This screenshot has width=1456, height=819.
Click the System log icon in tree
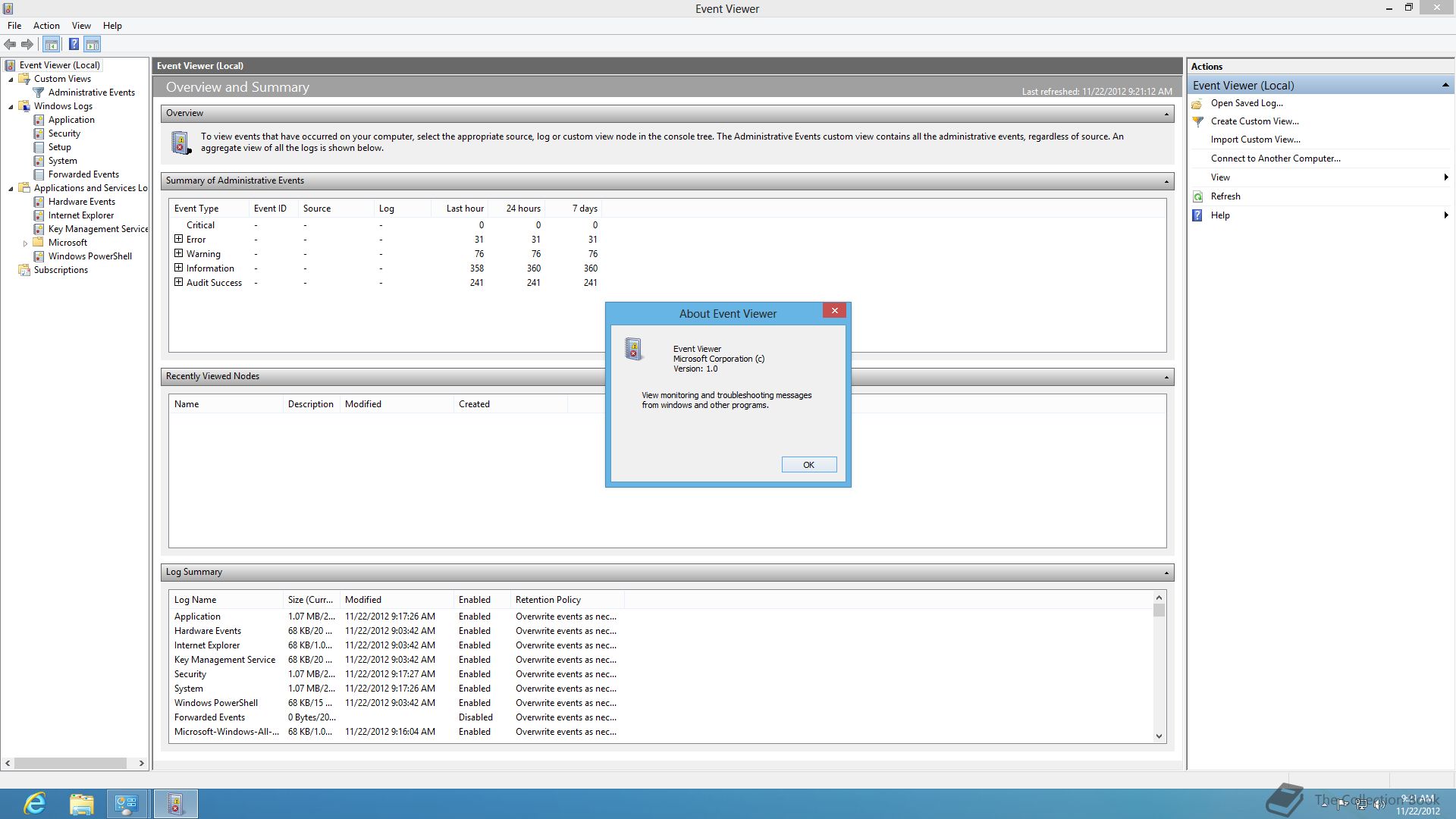39,161
